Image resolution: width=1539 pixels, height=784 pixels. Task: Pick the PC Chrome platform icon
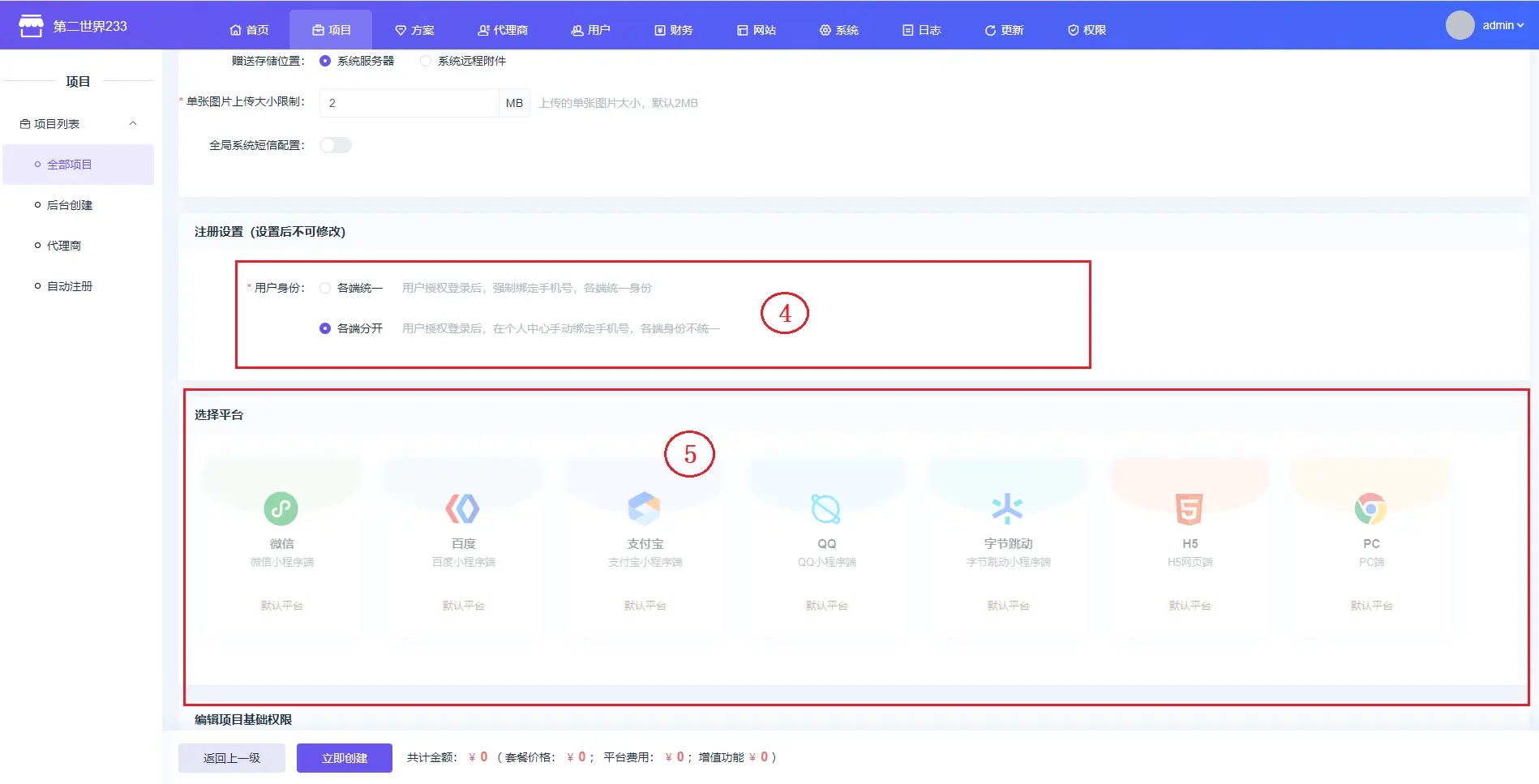(1371, 509)
